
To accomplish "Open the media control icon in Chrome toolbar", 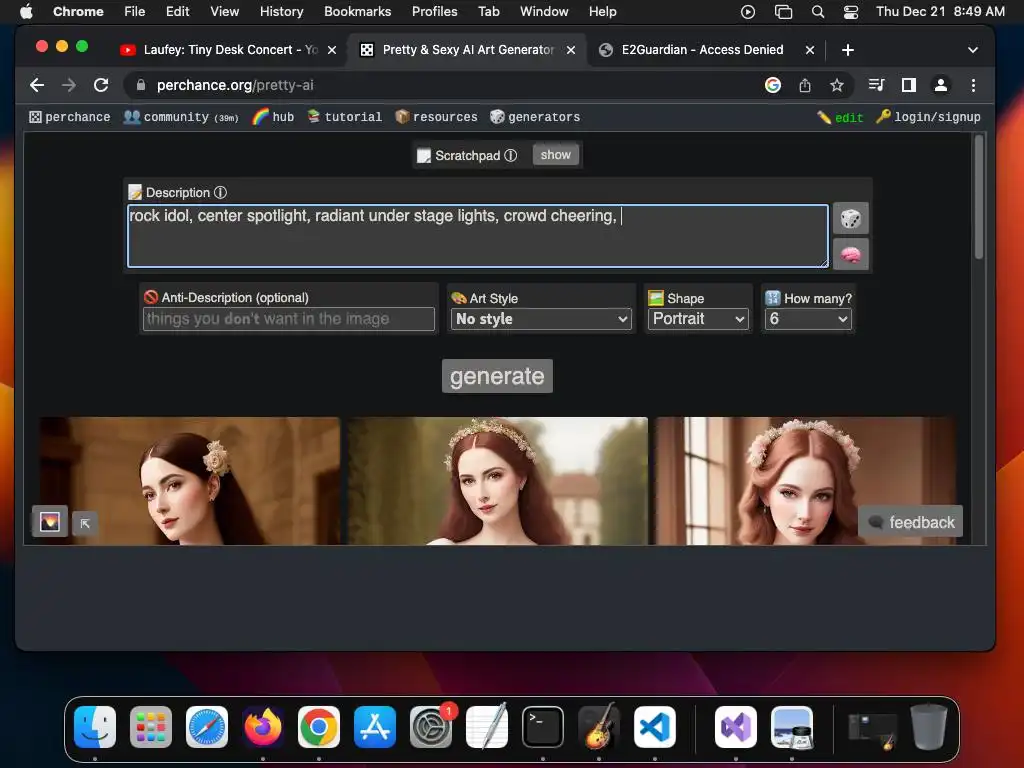I will tap(876, 85).
